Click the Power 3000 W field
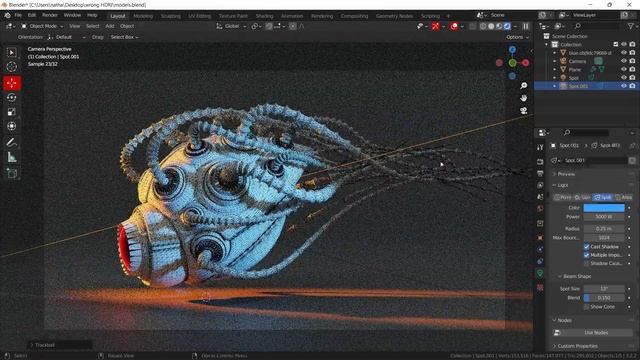This screenshot has height=360, width=640. [x=604, y=217]
